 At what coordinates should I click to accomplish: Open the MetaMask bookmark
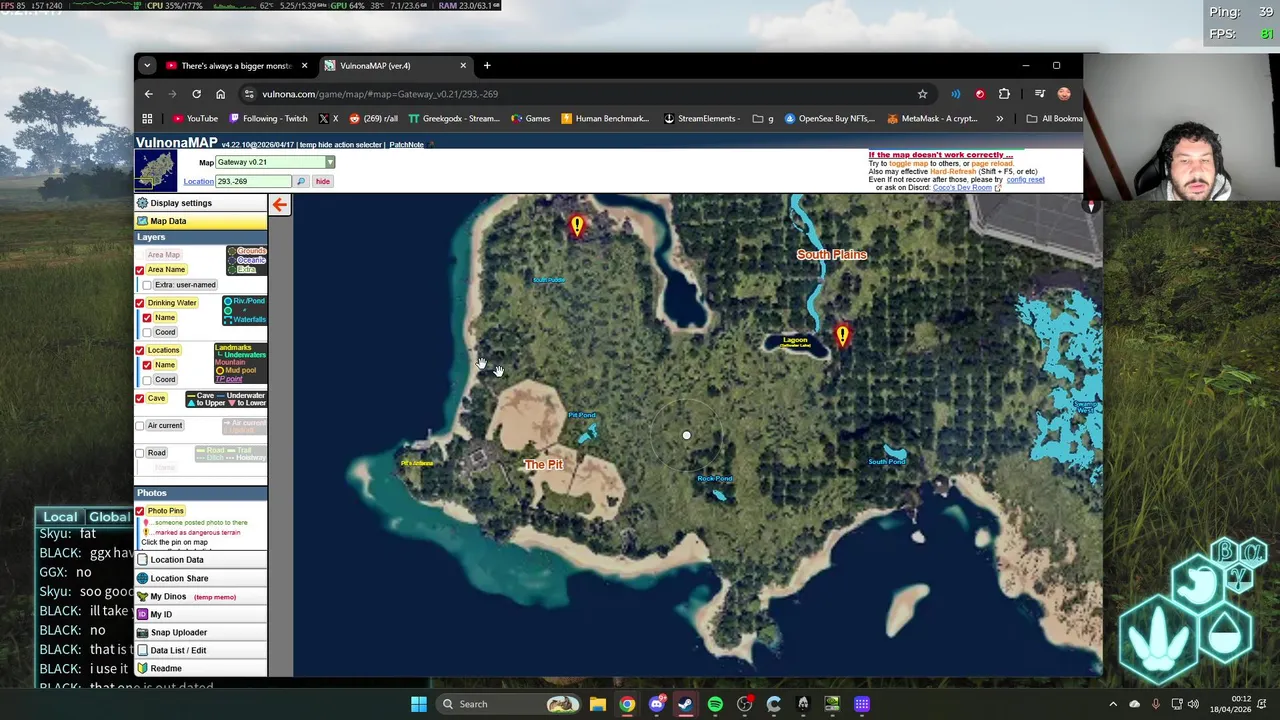pyautogui.click(x=932, y=119)
